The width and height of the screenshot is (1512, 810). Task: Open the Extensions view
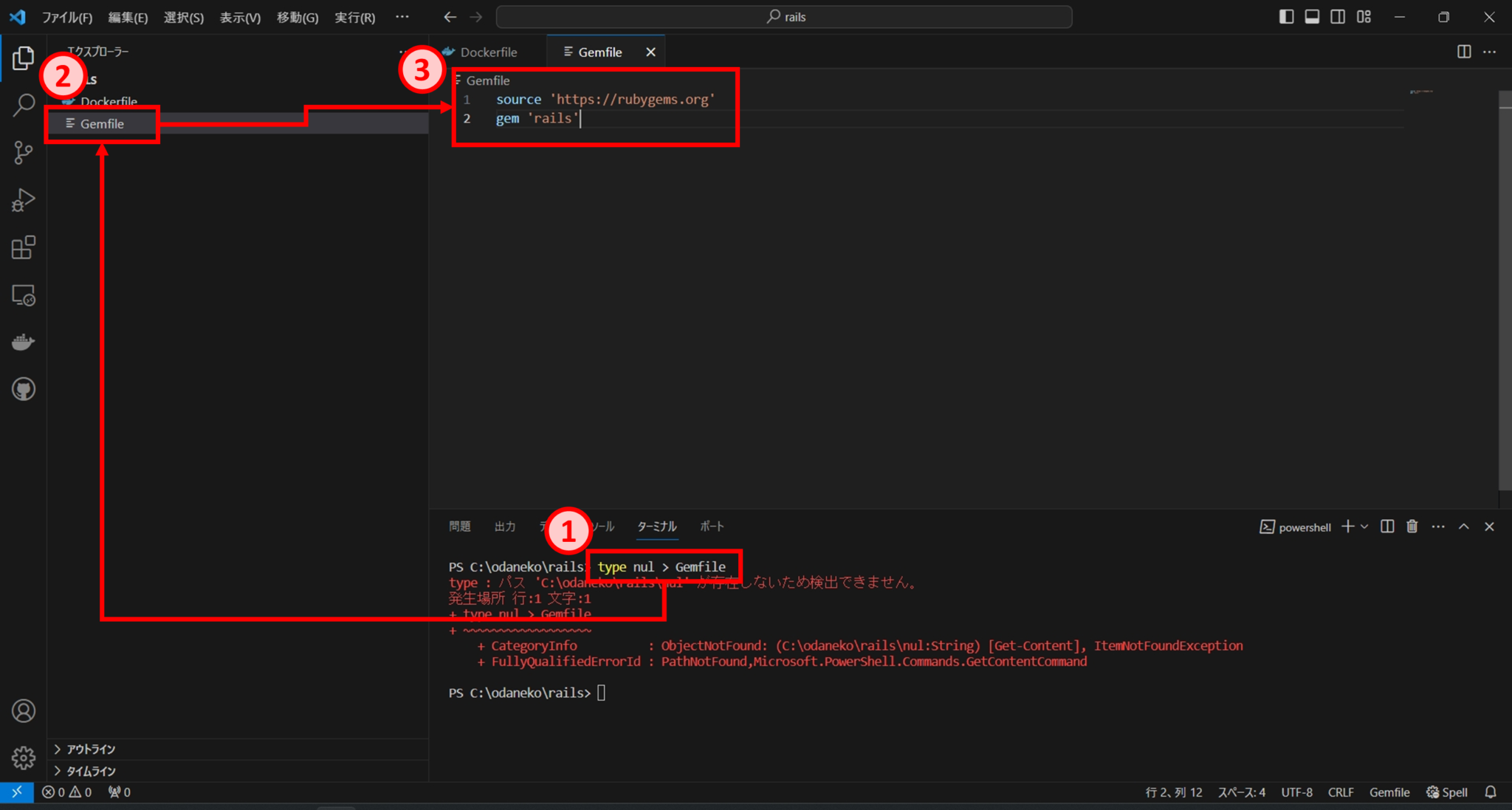pos(23,247)
